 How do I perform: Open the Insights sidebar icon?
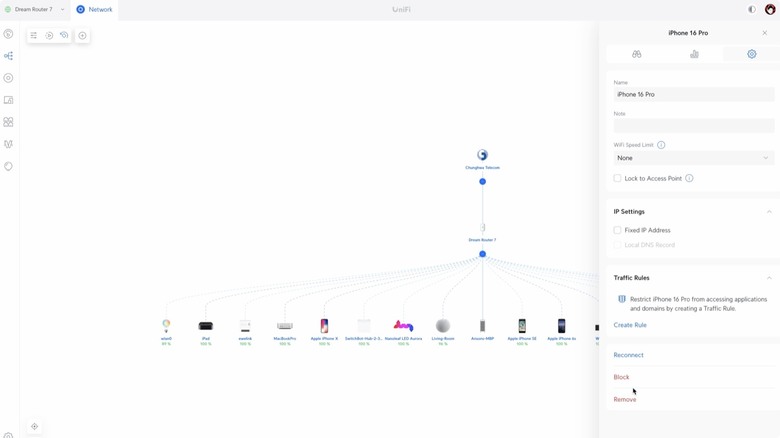click(x=8, y=144)
